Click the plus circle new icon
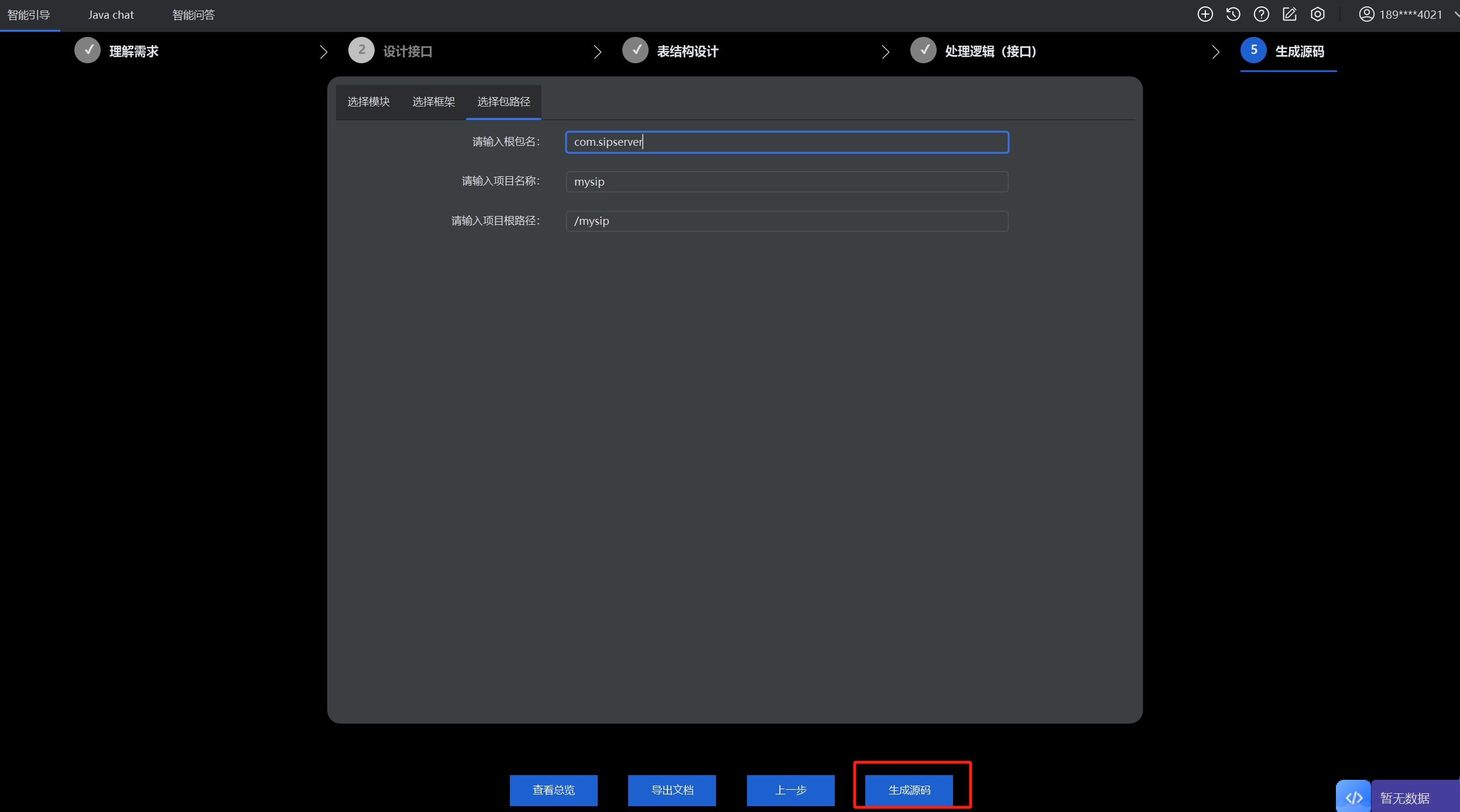The image size is (1460, 812). (x=1205, y=15)
